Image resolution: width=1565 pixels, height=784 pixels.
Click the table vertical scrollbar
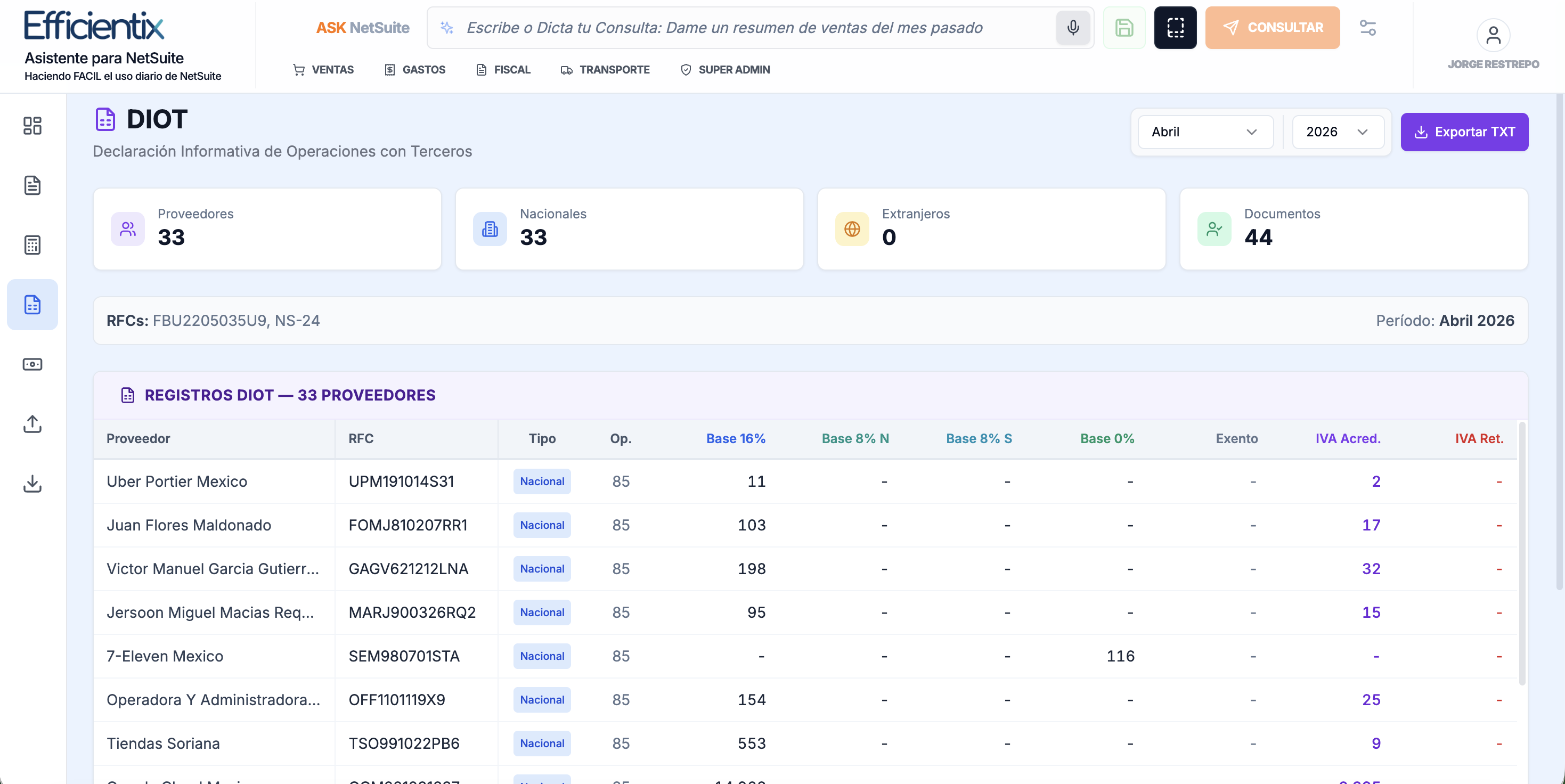point(1521,553)
